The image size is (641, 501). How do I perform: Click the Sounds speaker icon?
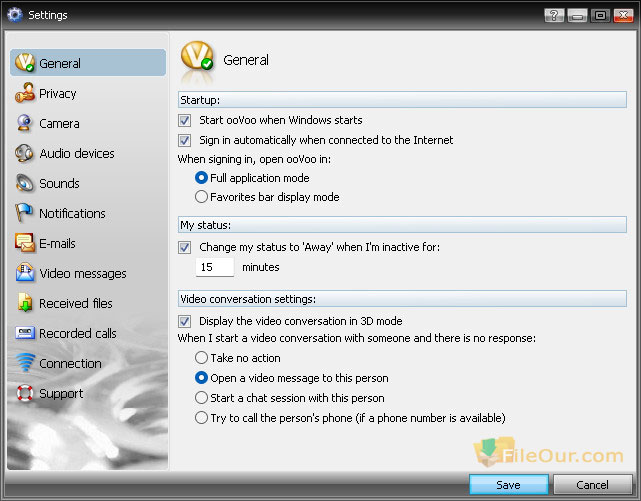[25, 183]
